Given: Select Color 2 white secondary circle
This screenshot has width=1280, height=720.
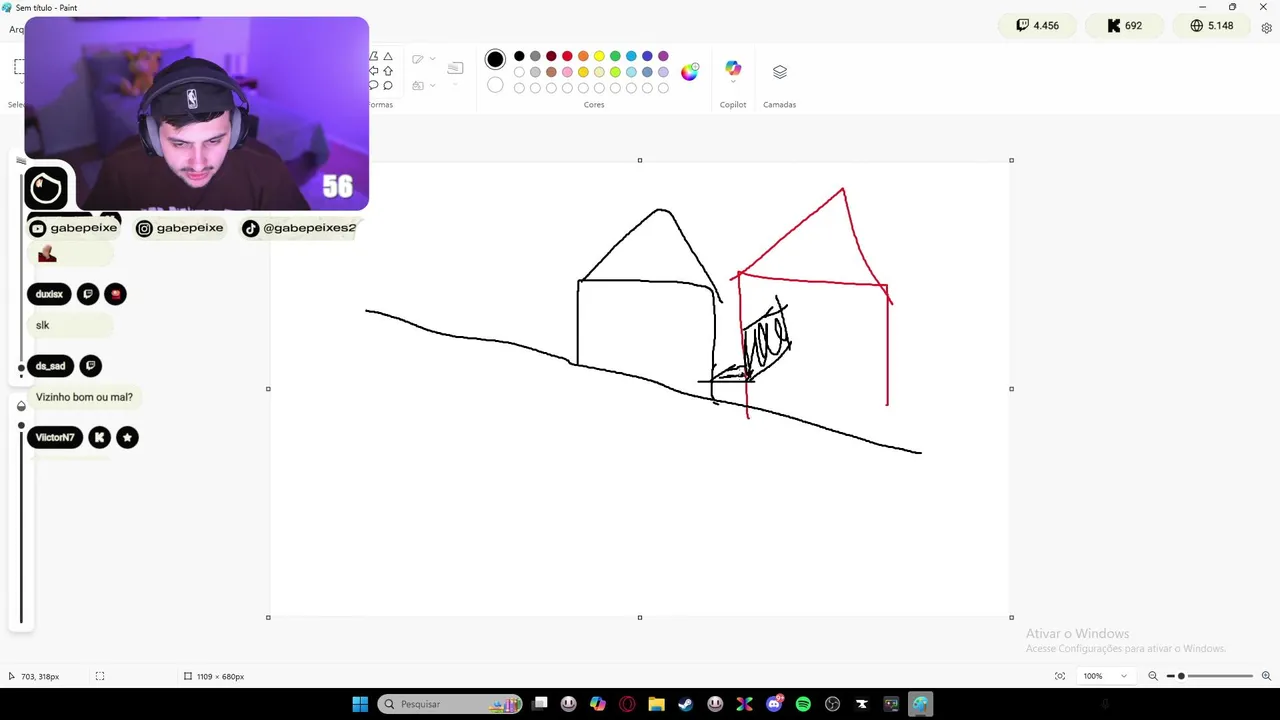Looking at the screenshot, I should click(495, 85).
